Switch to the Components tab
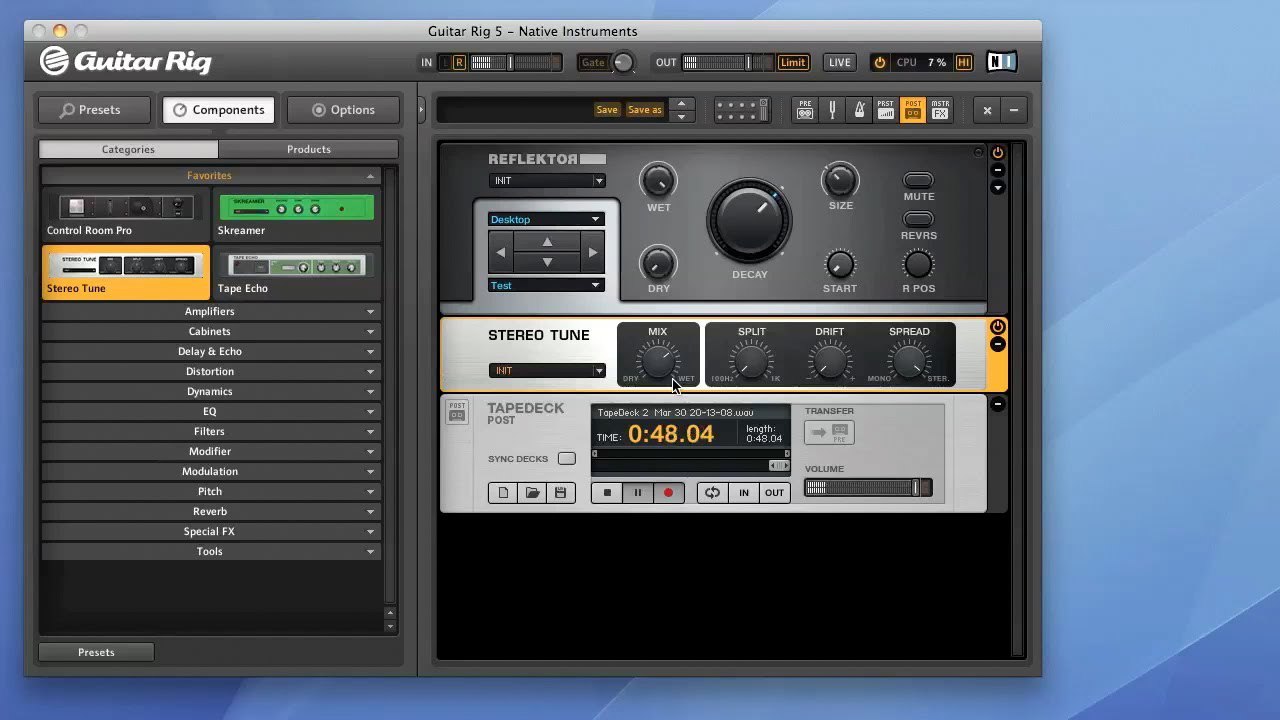The height and width of the screenshot is (720, 1280). click(x=219, y=110)
